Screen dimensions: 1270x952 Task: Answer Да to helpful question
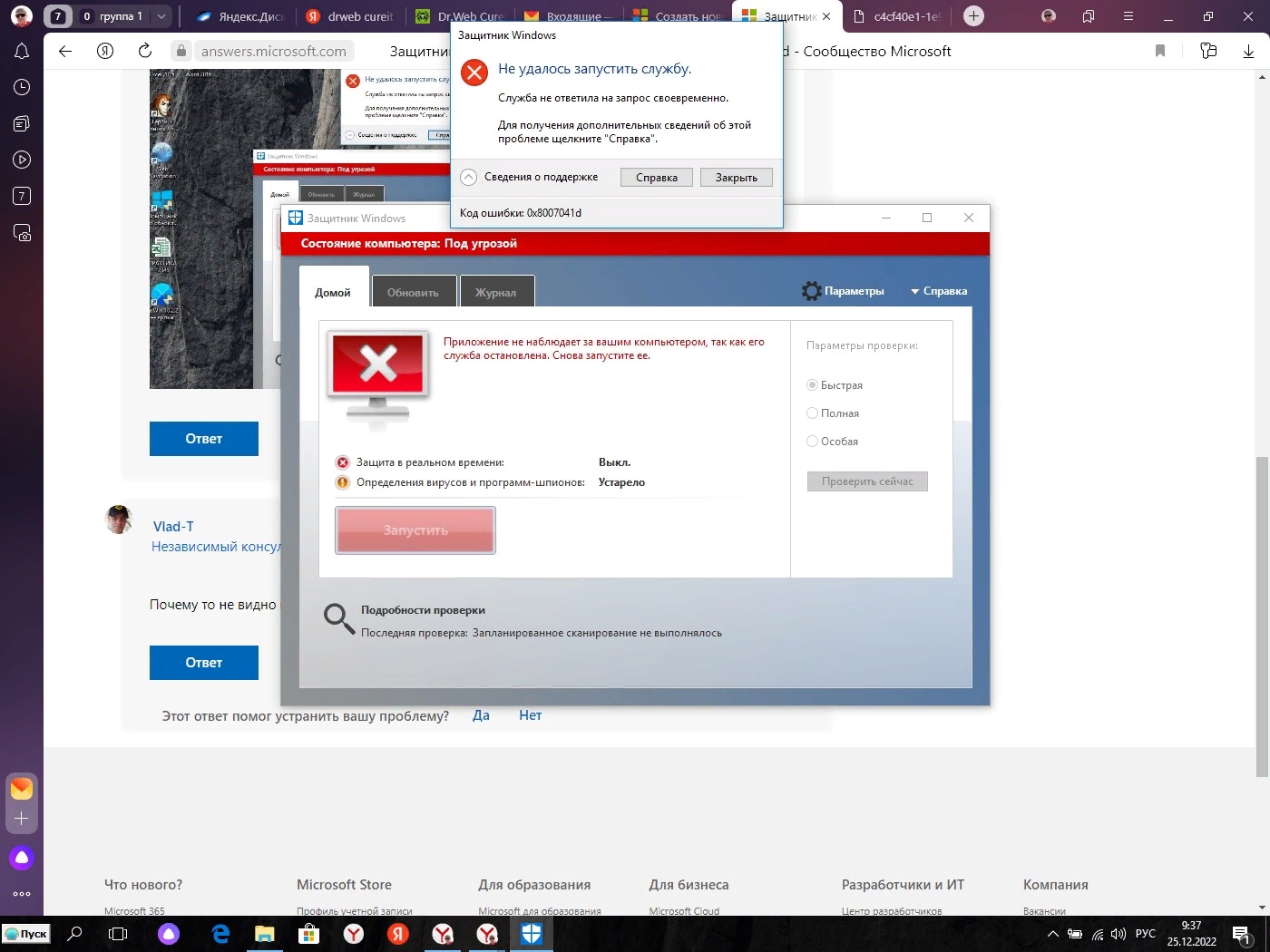point(481,715)
